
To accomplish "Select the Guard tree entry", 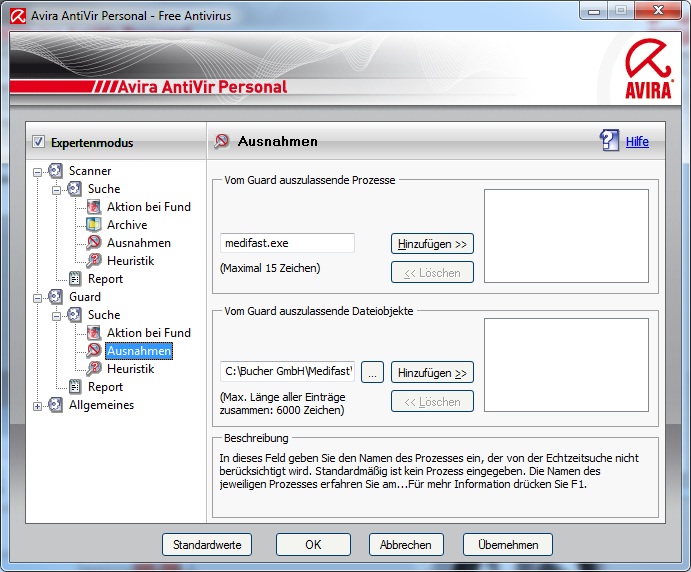I will 85,297.
